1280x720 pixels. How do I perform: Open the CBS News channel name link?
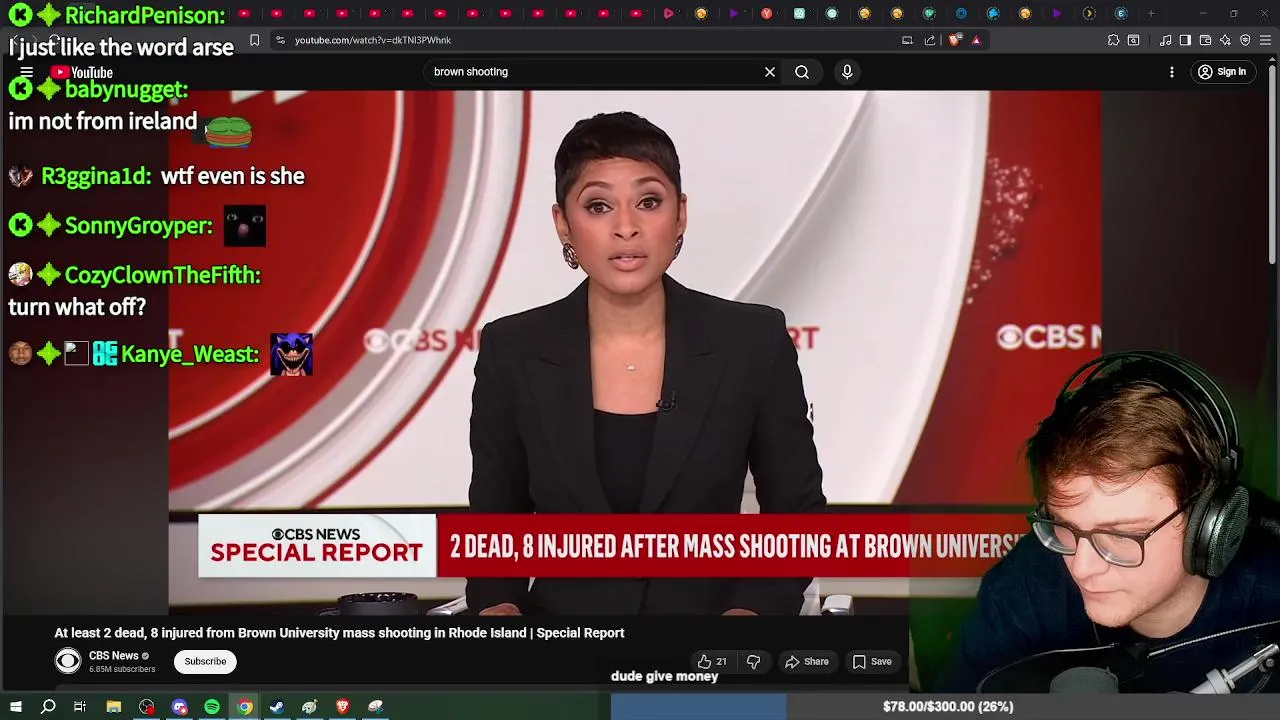(x=114, y=656)
